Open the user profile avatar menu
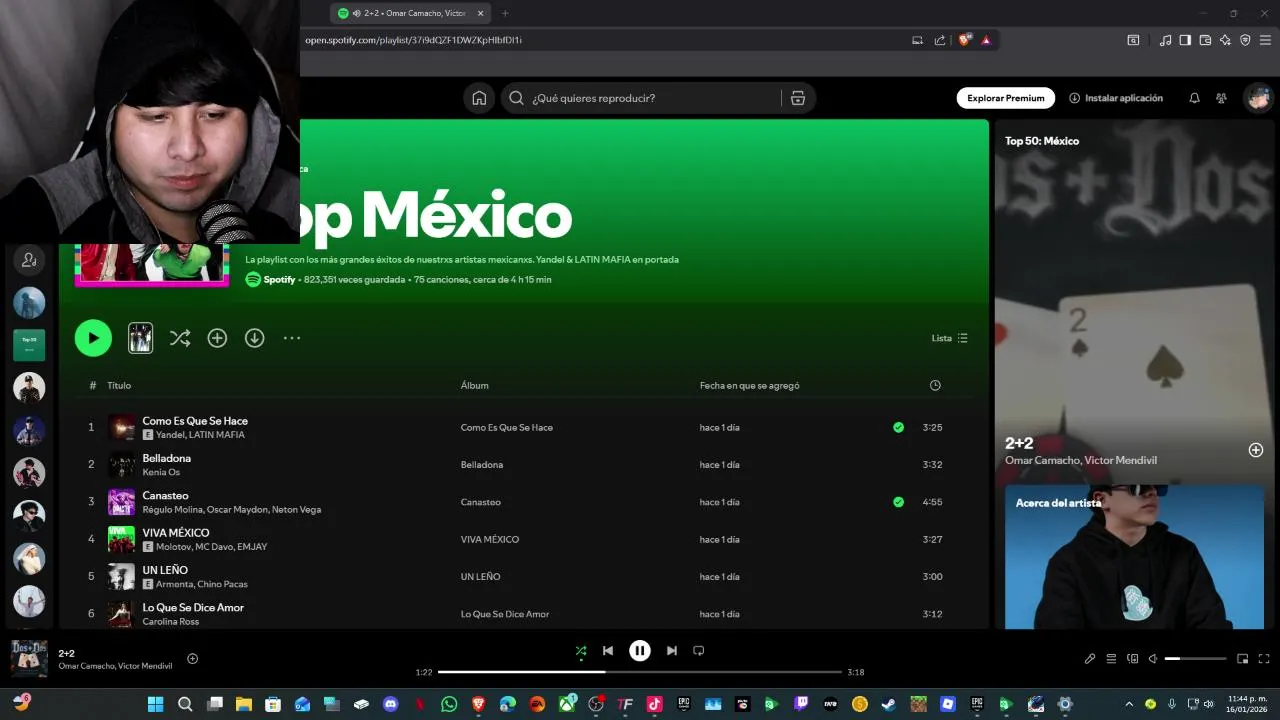Image resolution: width=1280 pixels, height=720 pixels. pyautogui.click(x=1258, y=98)
